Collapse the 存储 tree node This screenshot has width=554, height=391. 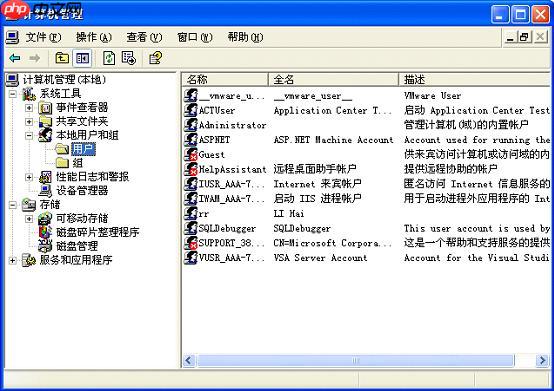[x=13, y=205]
